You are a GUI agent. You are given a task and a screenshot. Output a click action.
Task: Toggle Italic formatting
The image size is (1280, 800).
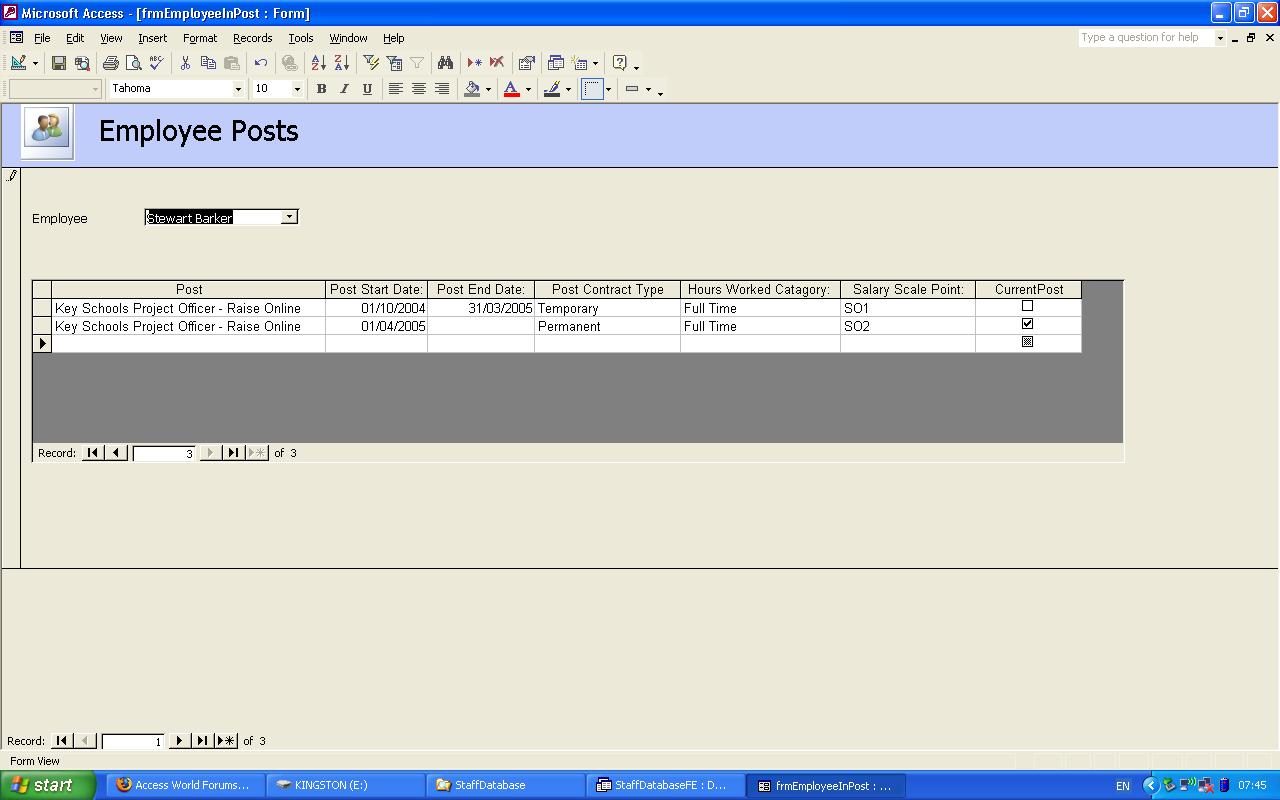[x=344, y=89]
